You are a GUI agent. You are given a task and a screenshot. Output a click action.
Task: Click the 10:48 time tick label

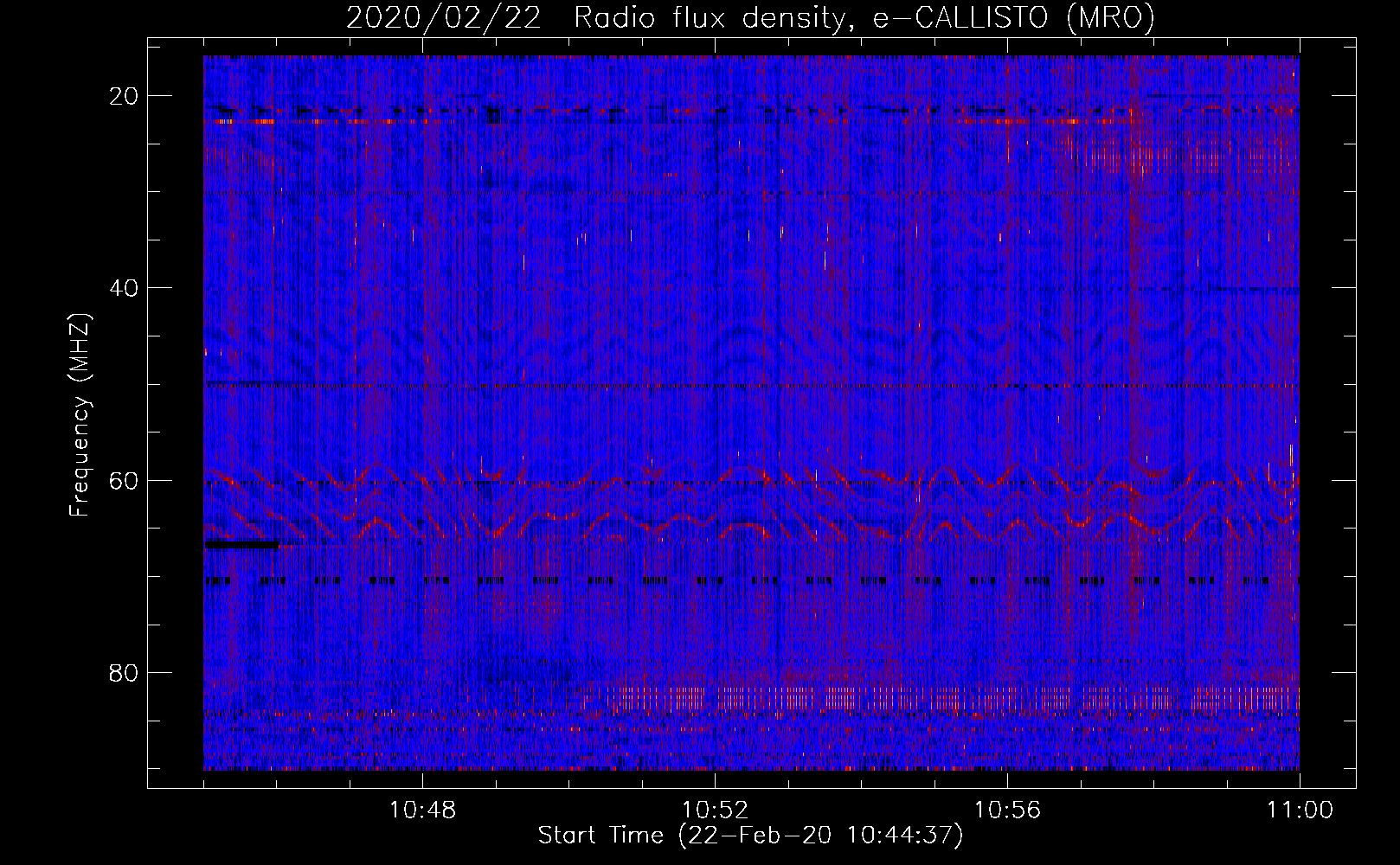[x=422, y=811]
